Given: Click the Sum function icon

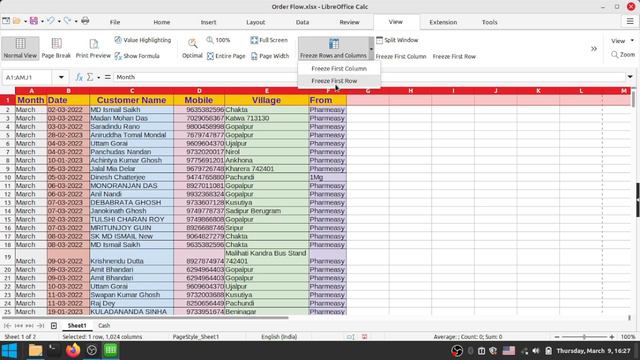Looking at the screenshot, I should pos(90,77).
